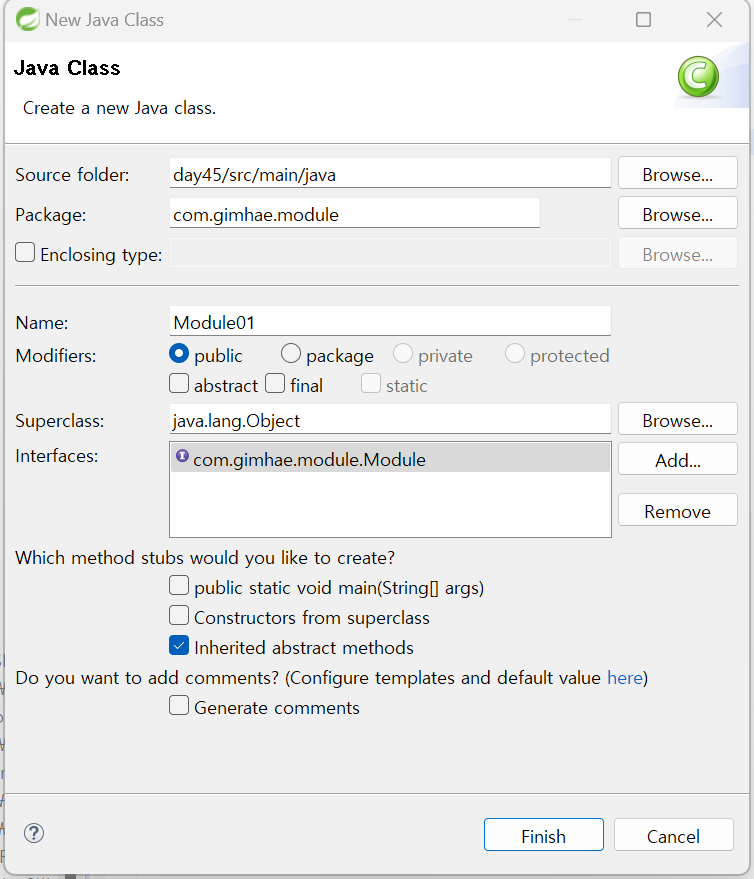Browse for the Source folder

[x=678, y=173]
